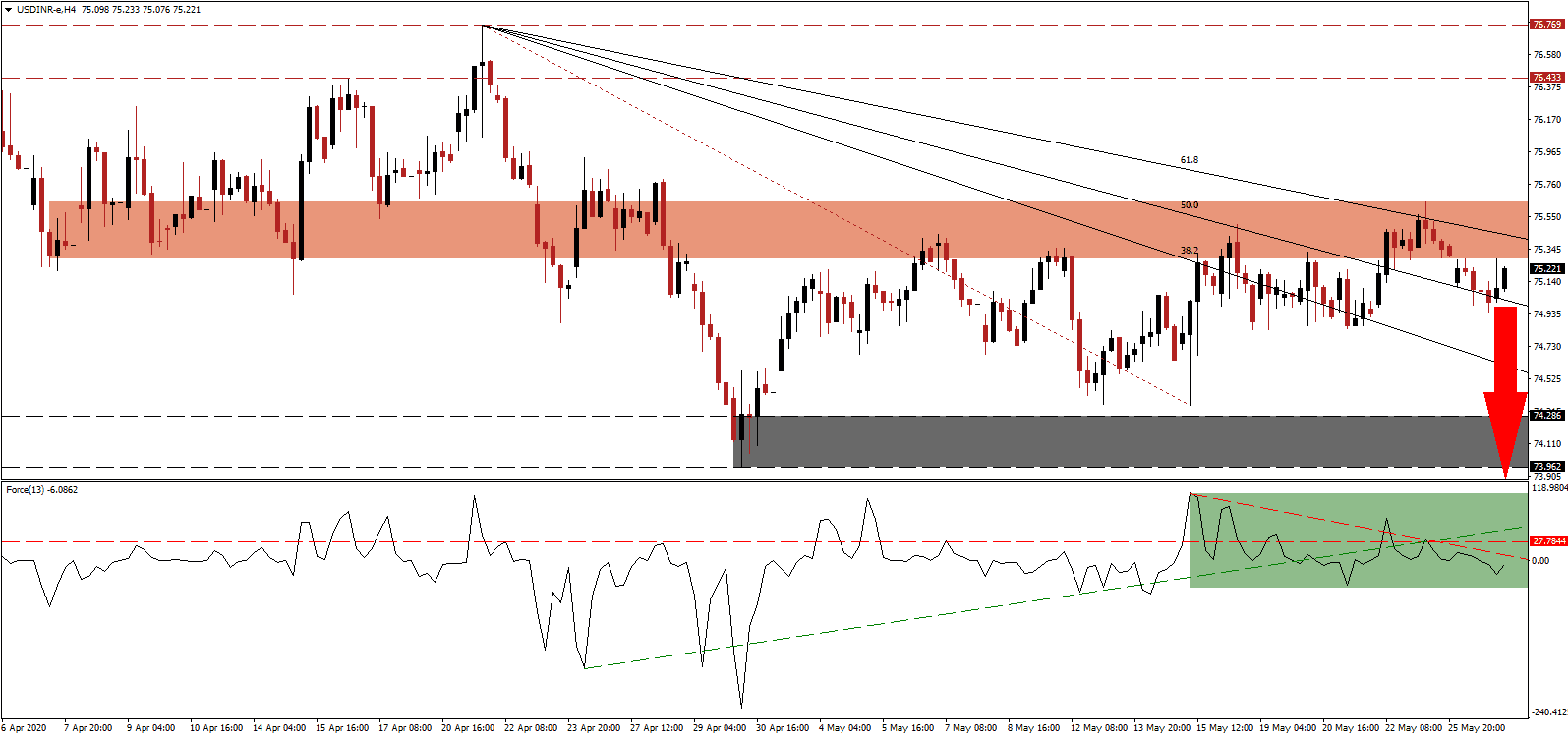Select the 38.2 Fibonacci fan label

point(1189,251)
